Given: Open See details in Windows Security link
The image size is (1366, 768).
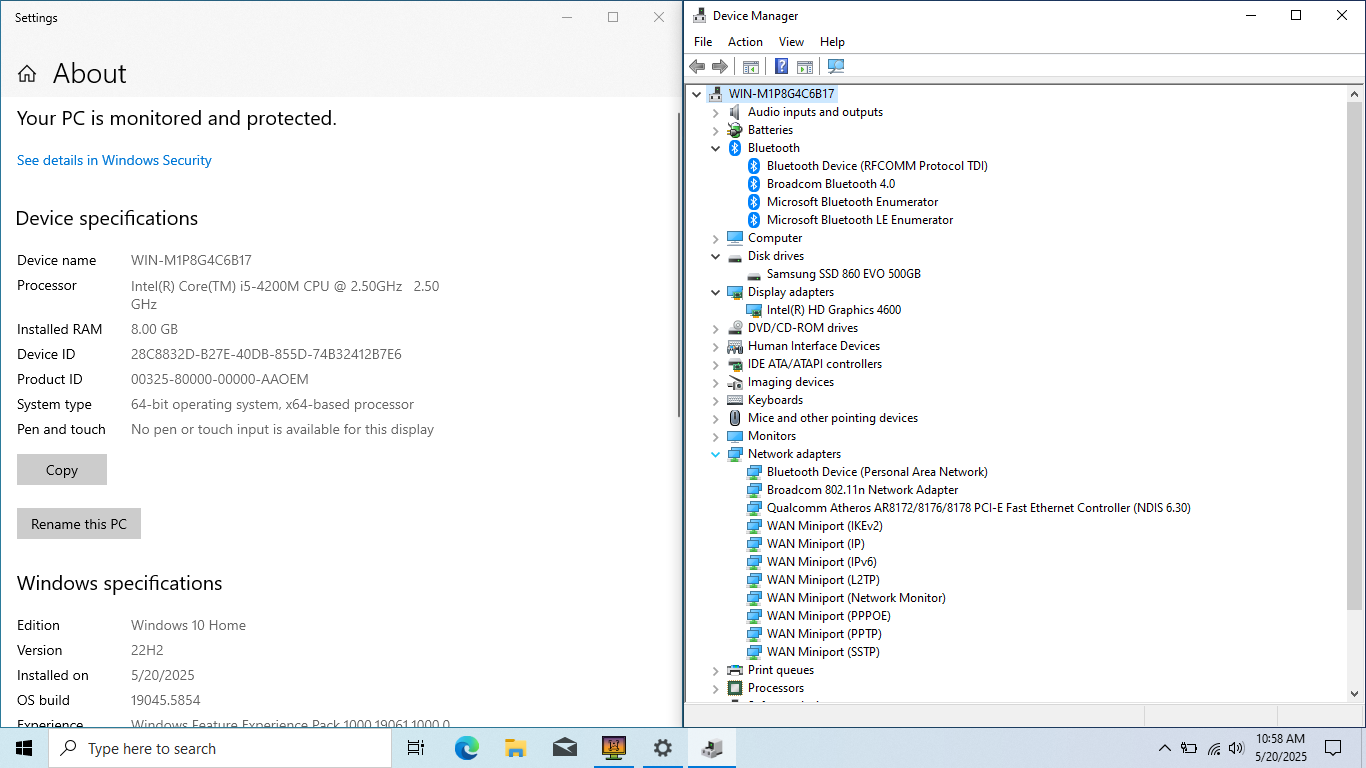Looking at the screenshot, I should coord(114,160).
